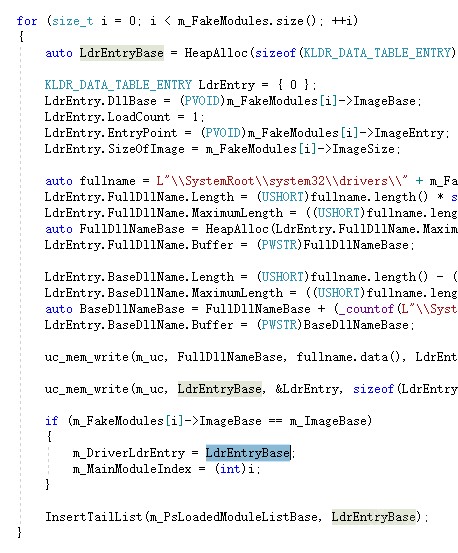Click 'sizeof' keyword in the second uc_mem_write call
The width and height of the screenshot is (458, 553).
coord(373,389)
